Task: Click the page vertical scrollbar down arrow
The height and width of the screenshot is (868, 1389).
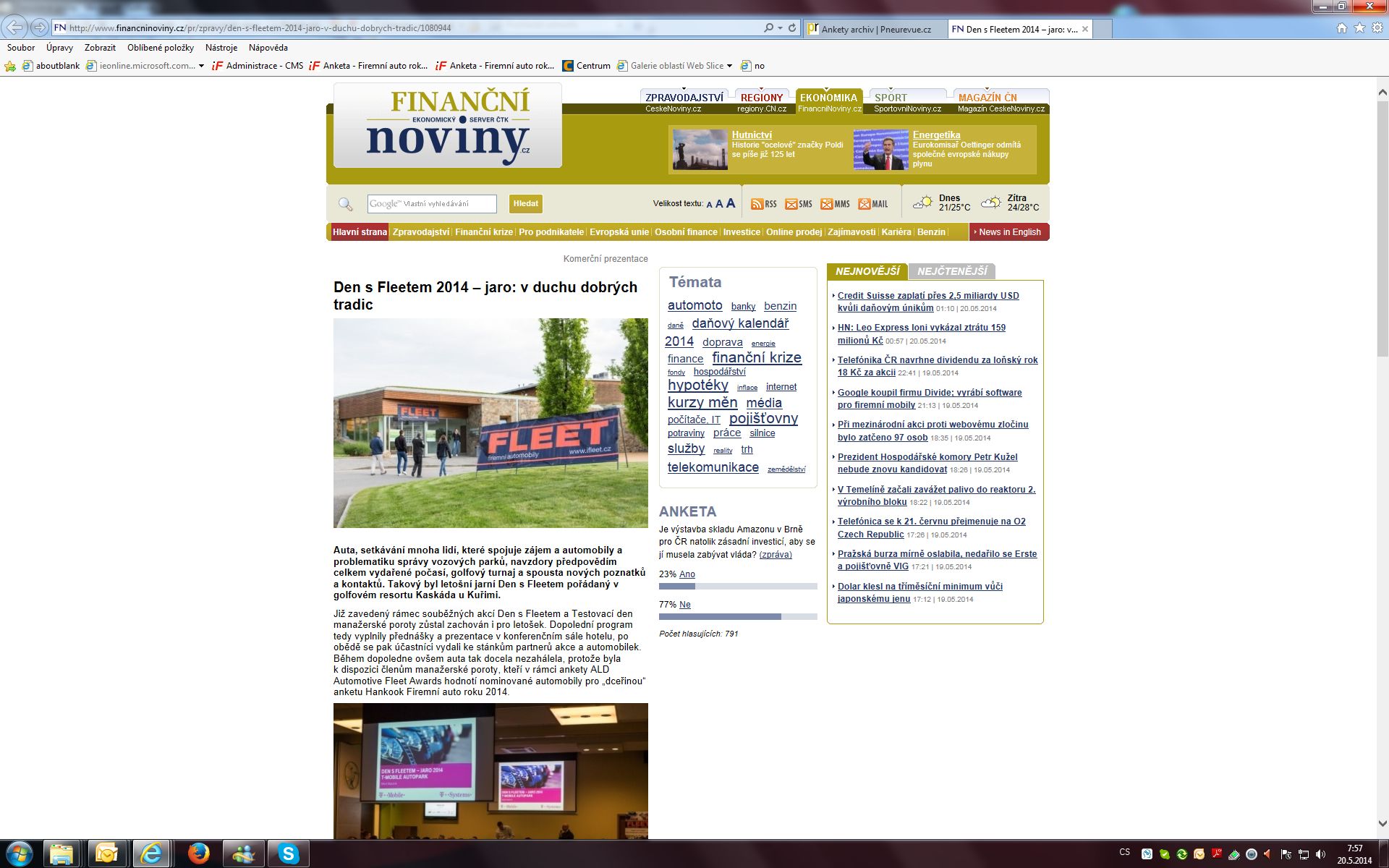Action: point(1382,824)
